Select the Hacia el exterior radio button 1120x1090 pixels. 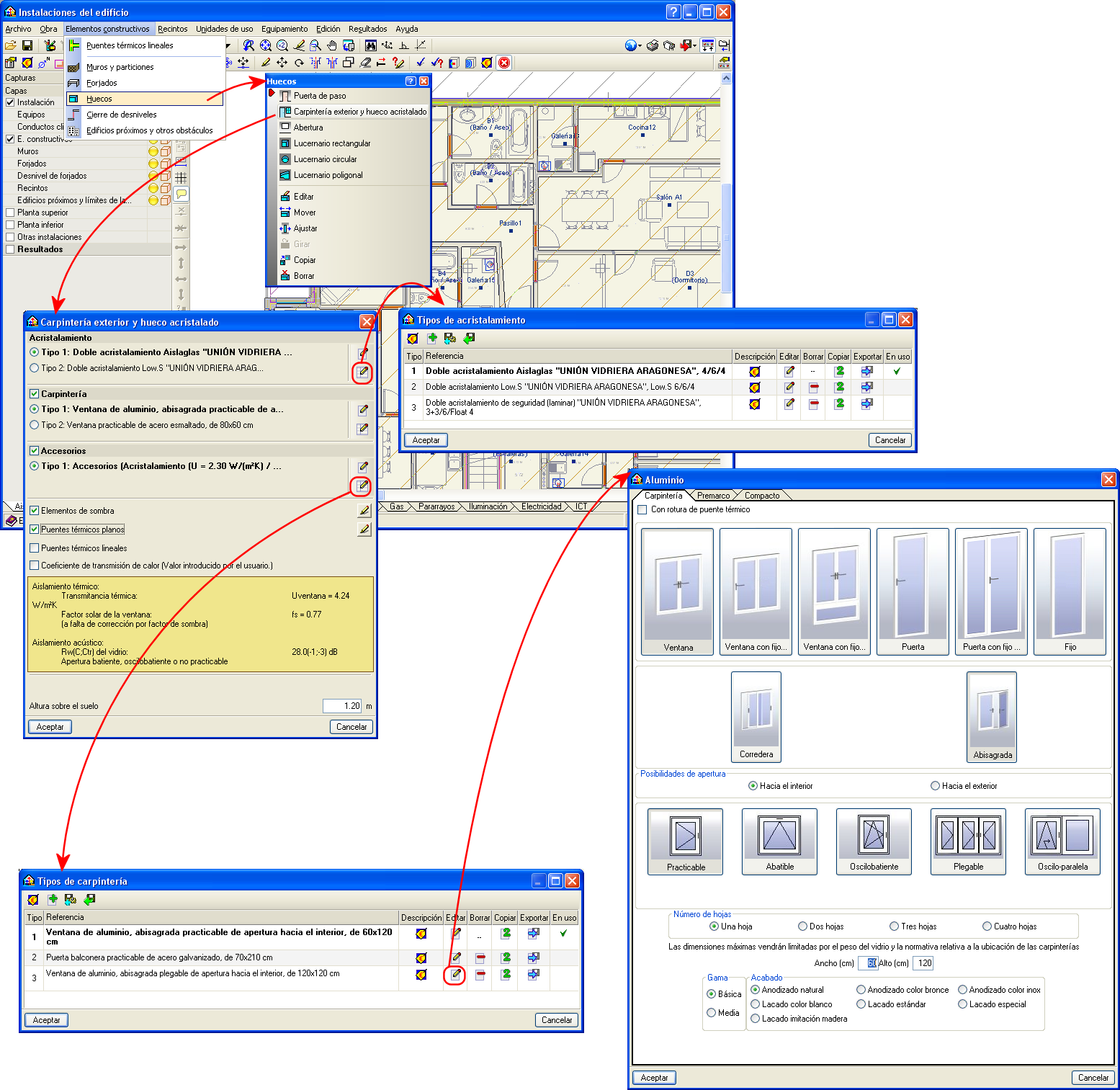(x=935, y=786)
